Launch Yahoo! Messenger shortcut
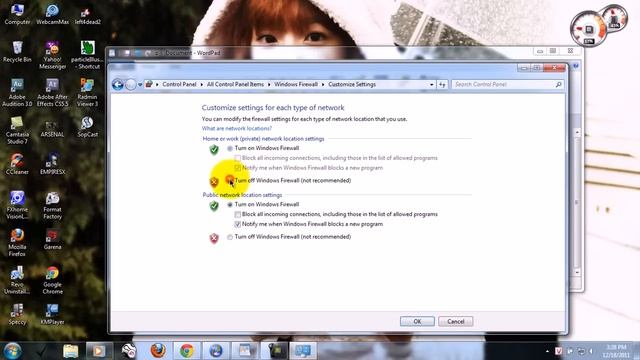The height and width of the screenshot is (360, 640). 52,55
